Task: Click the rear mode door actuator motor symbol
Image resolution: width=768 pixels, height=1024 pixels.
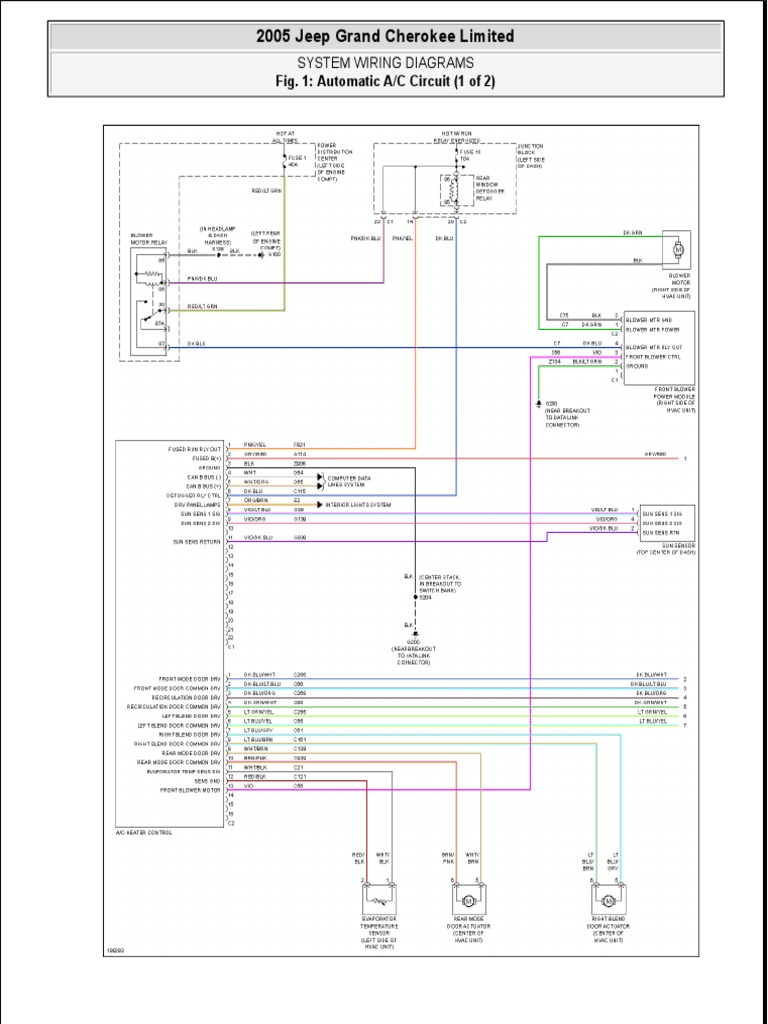Action: tap(468, 901)
